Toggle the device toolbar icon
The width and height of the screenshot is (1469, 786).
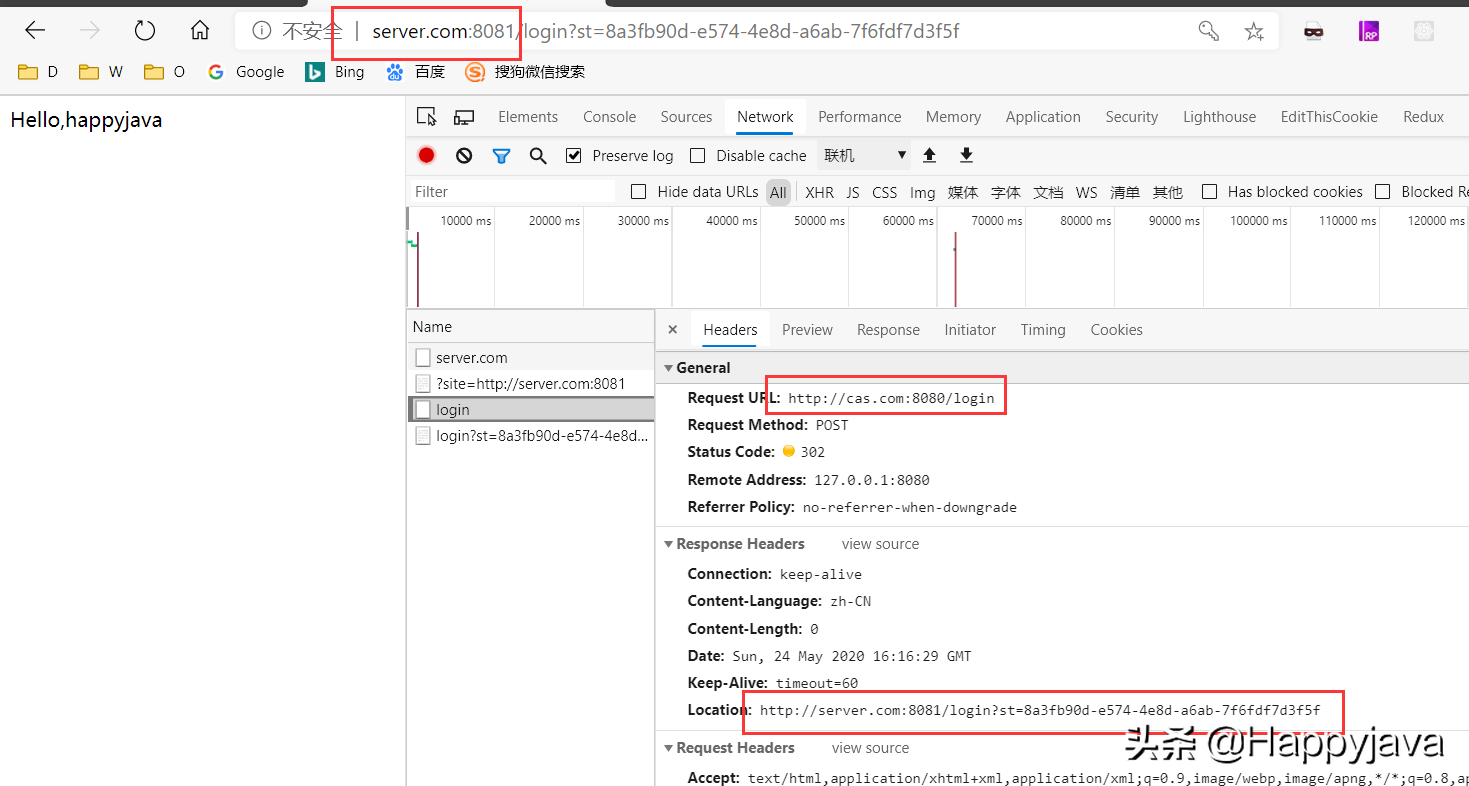click(x=464, y=117)
